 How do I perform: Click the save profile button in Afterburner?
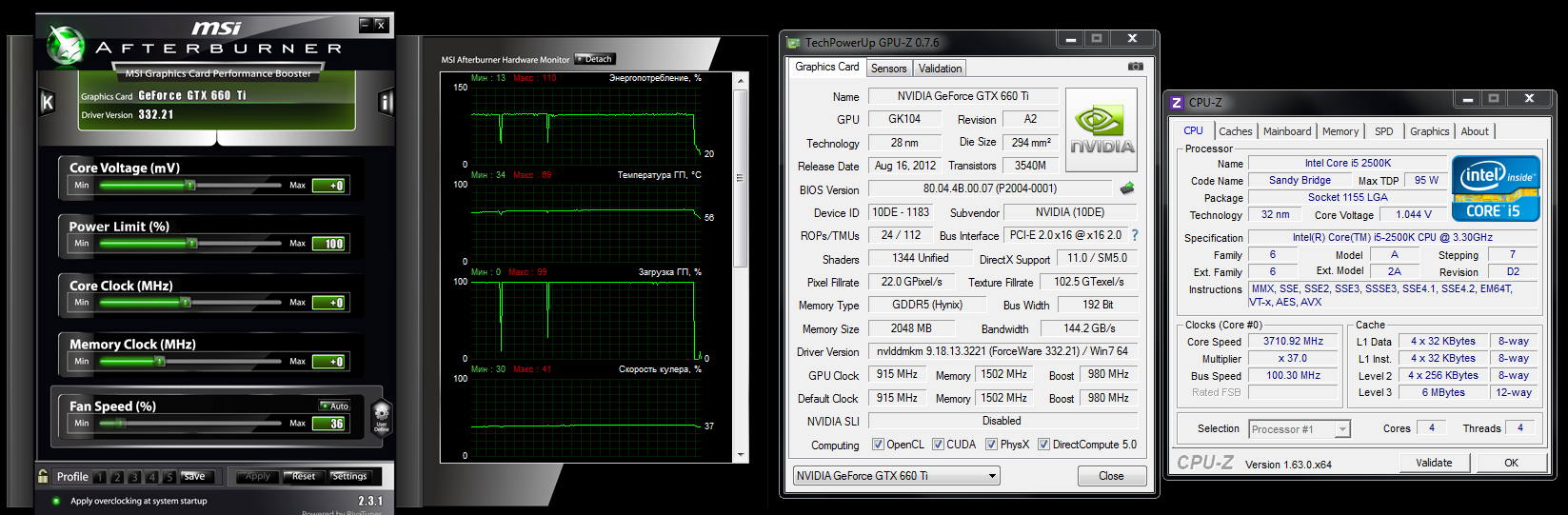(198, 476)
